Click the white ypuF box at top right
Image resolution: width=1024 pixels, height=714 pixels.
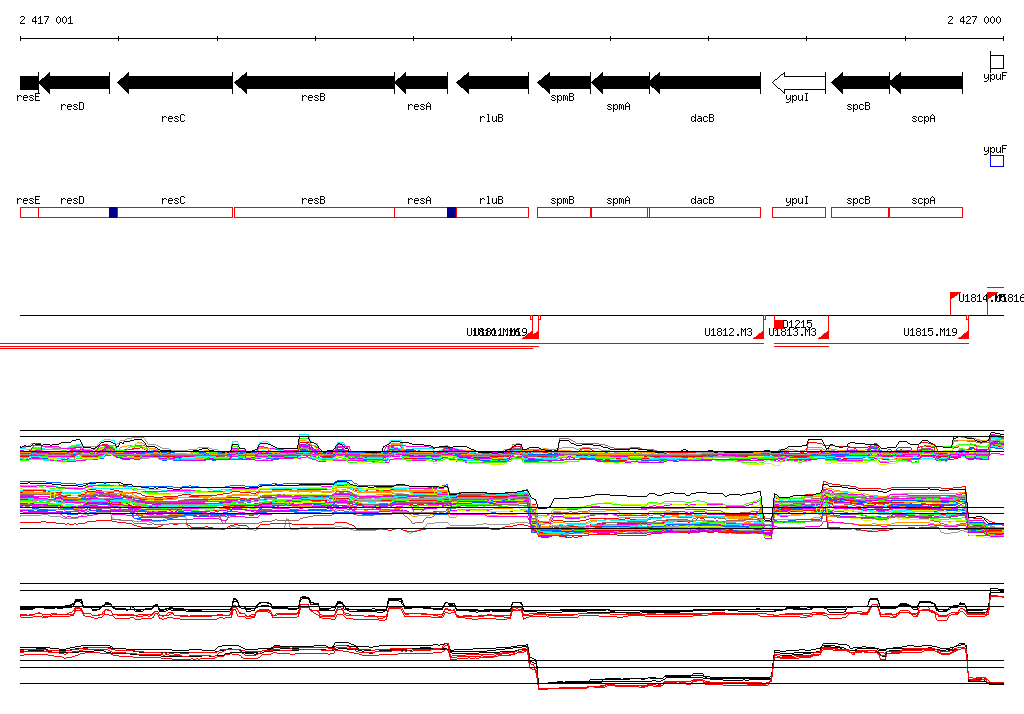point(996,62)
